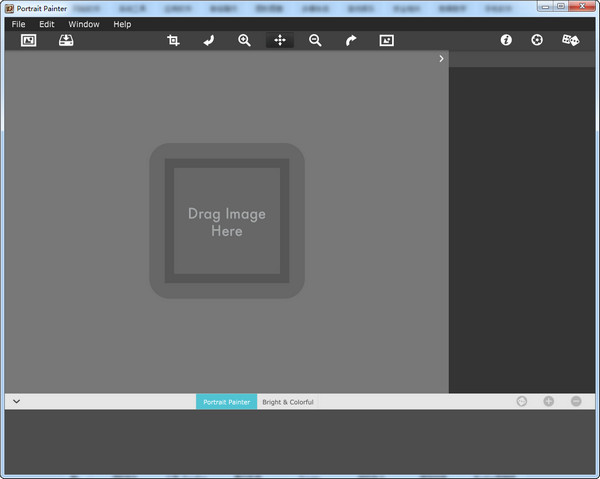Click the Fit Image to Window icon
This screenshot has width=600, height=479.
coord(386,40)
